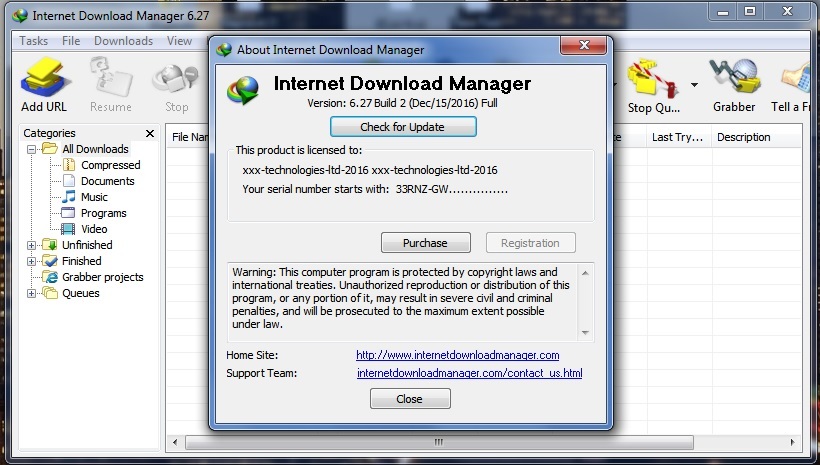The height and width of the screenshot is (465, 820).
Task: Click the Add URL toolbar icon
Action: point(44,85)
